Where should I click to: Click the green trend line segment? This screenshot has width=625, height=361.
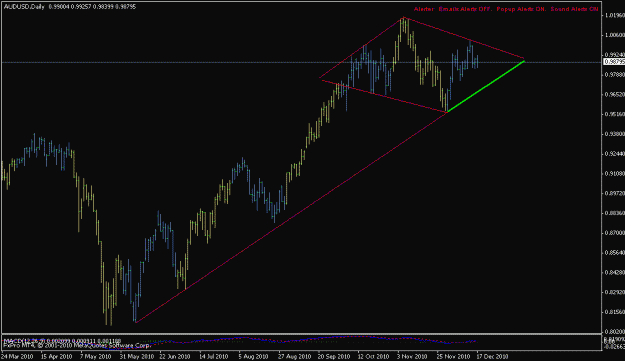[x=486, y=86]
